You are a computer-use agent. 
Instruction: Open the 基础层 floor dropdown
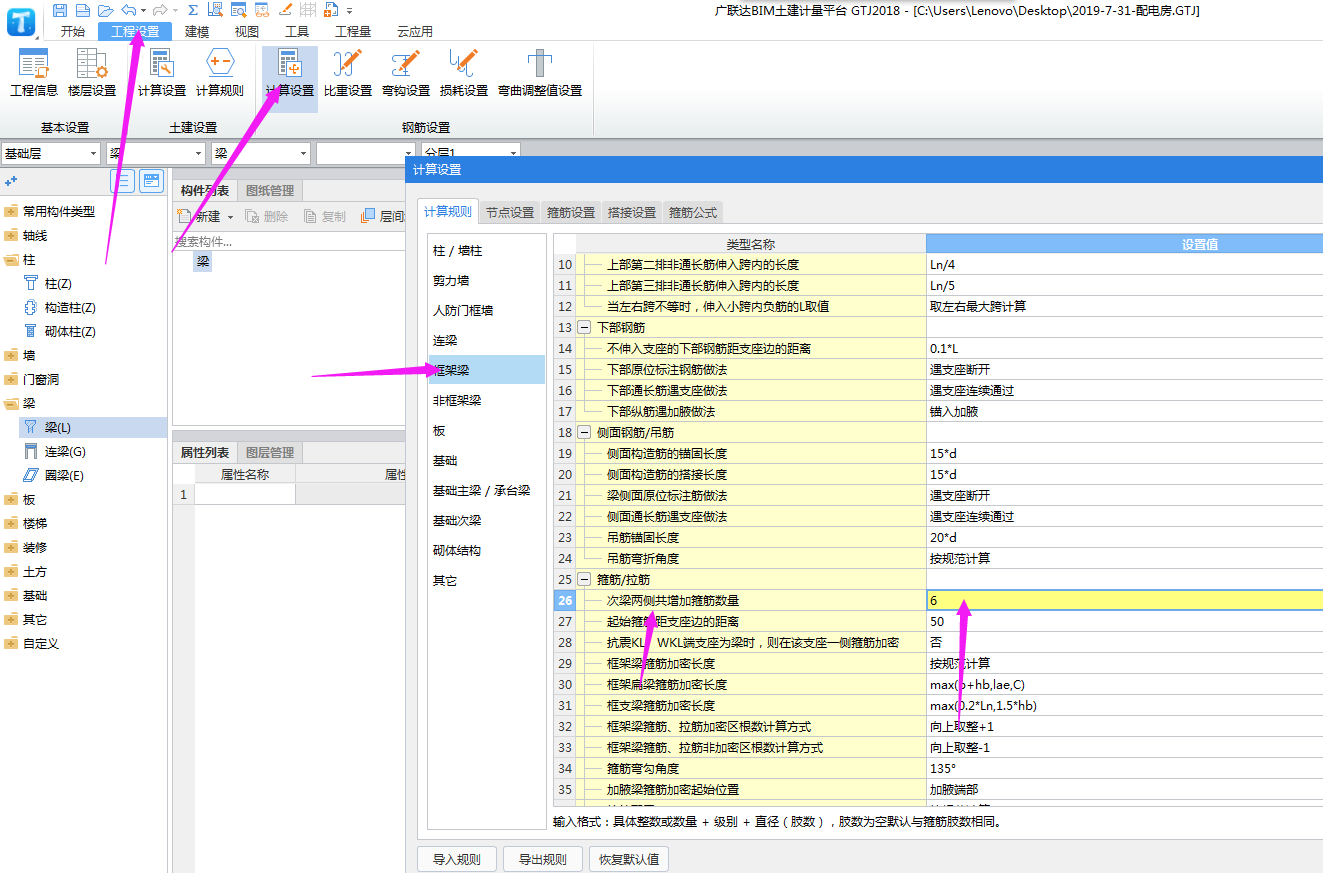(50, 153)
